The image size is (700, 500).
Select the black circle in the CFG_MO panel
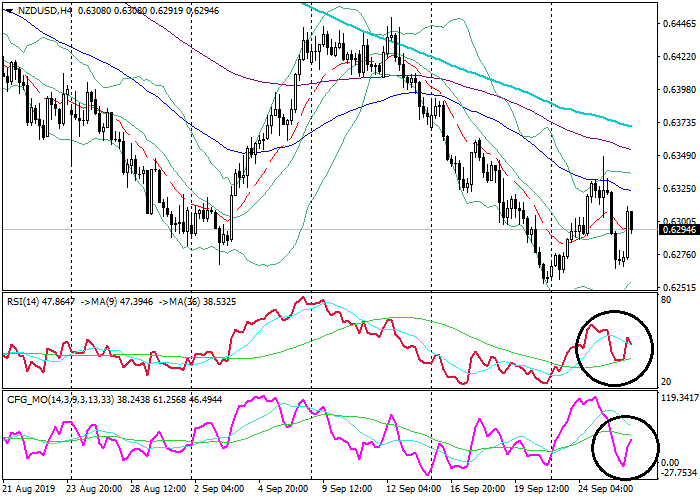pos(624,445)
